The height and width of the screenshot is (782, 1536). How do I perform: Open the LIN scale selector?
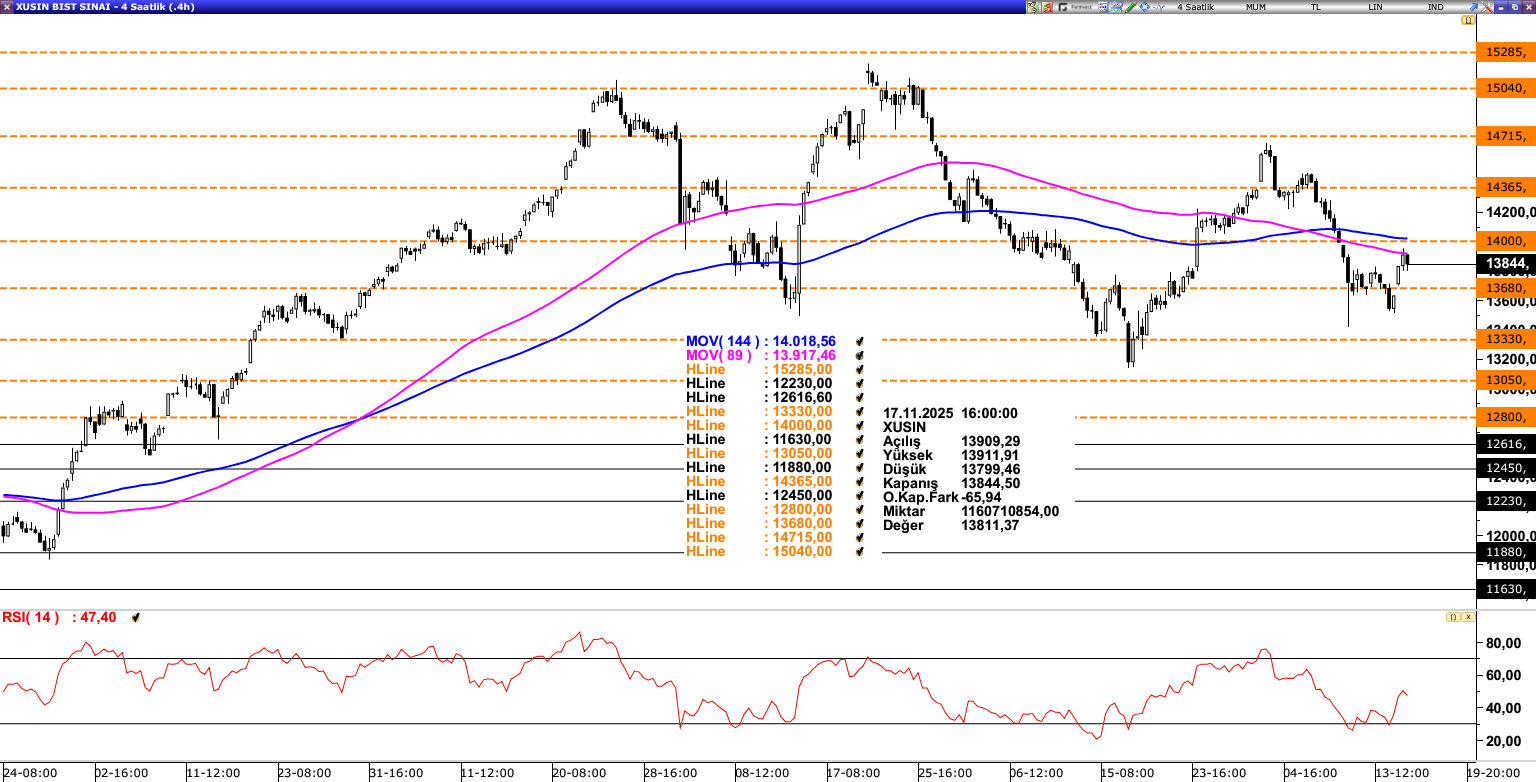click(1376, 7)
